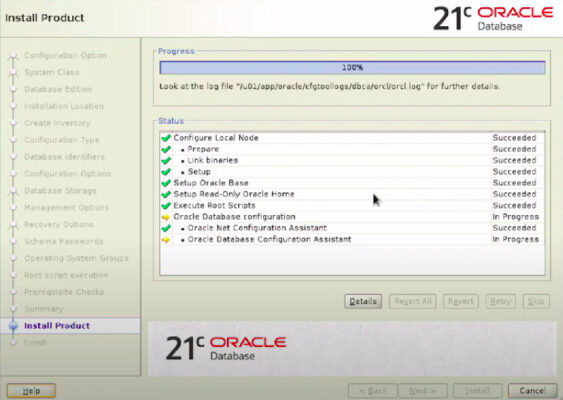Viewport: 563px width, 400px height.
Task: Click checkmark beside Oracle Net Configuration Assistant
Action: [x=166, y=228]
